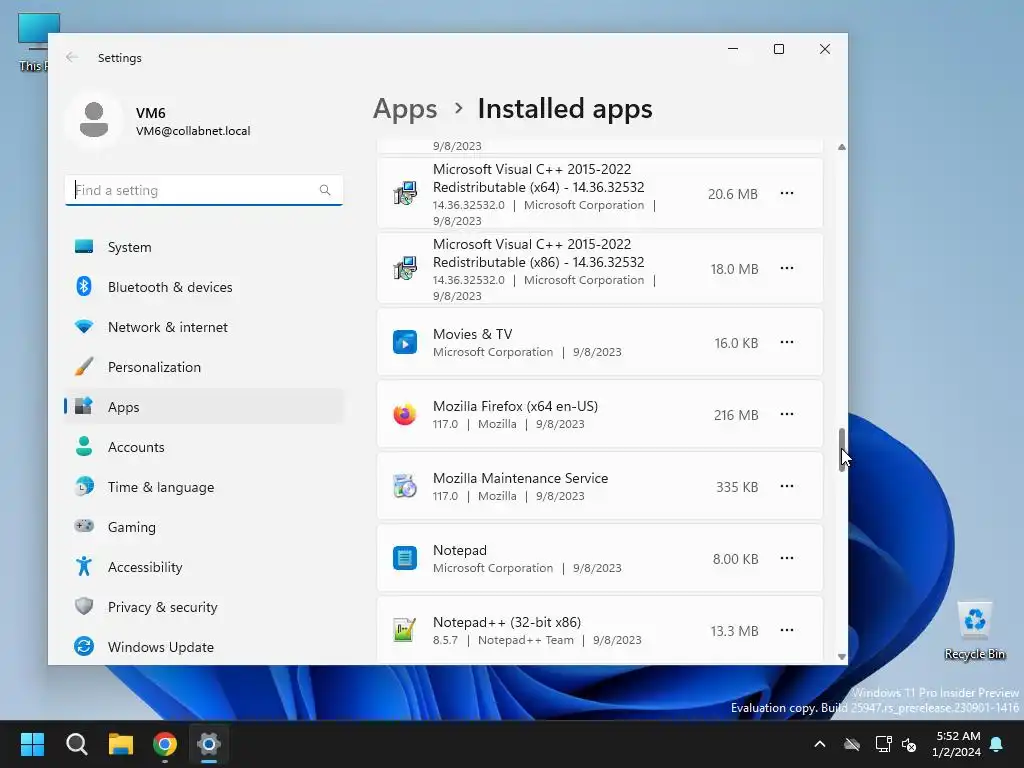Open Accessibility settings
This screenshot has width=1024, height=768.
(x=203, y=567)
